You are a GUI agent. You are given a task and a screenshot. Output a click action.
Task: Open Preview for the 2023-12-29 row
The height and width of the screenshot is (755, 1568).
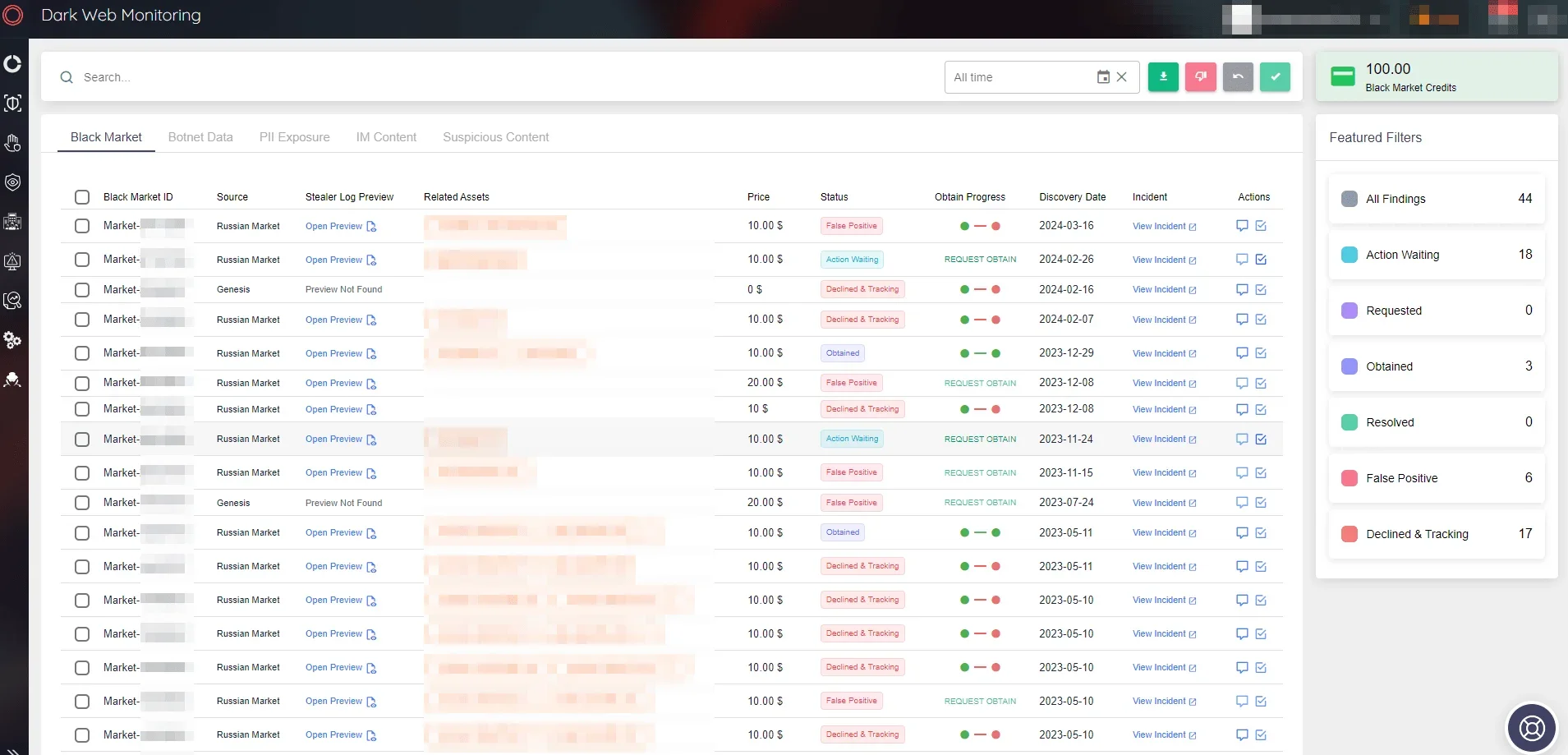point(341,353)
